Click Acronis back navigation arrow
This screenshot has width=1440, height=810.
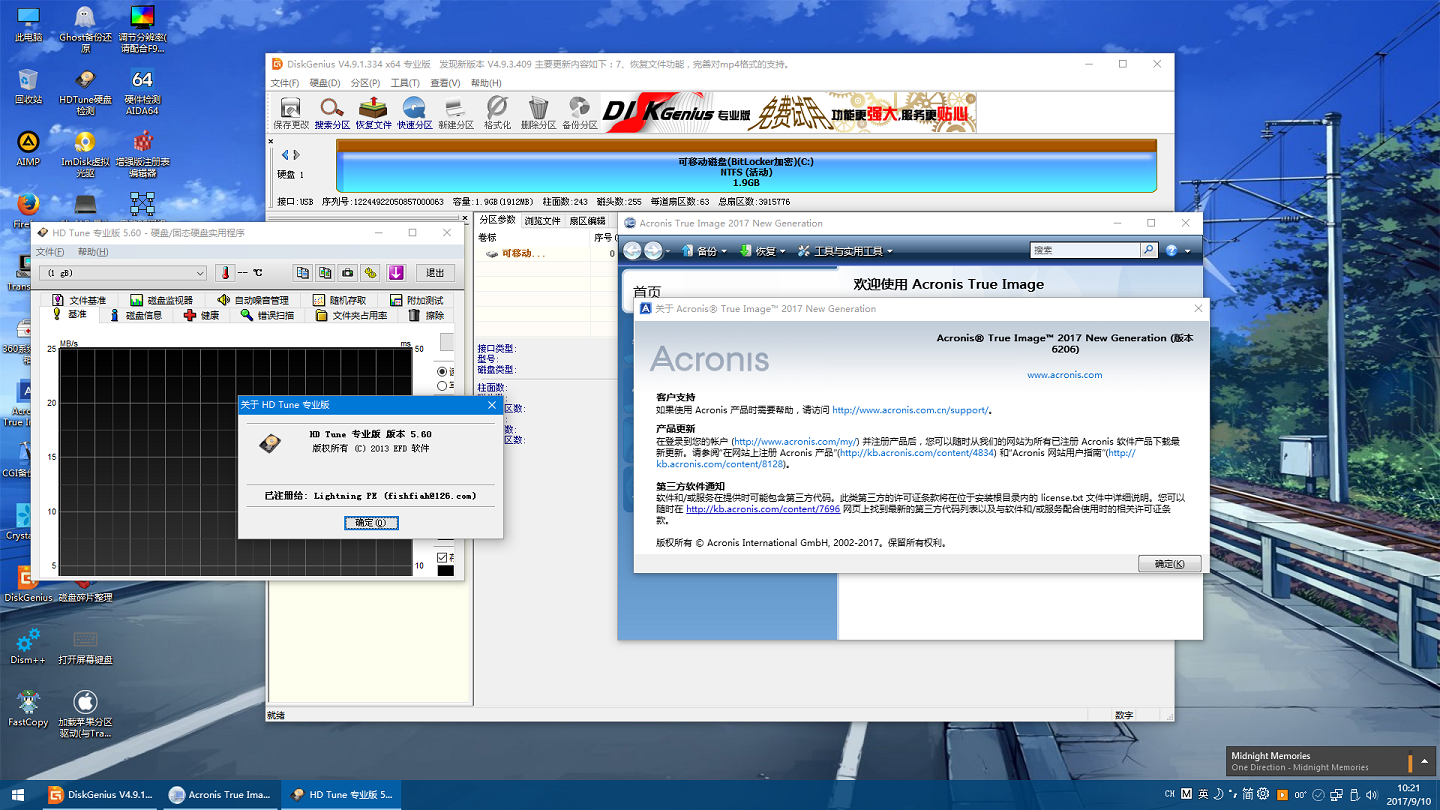(632, 251)
